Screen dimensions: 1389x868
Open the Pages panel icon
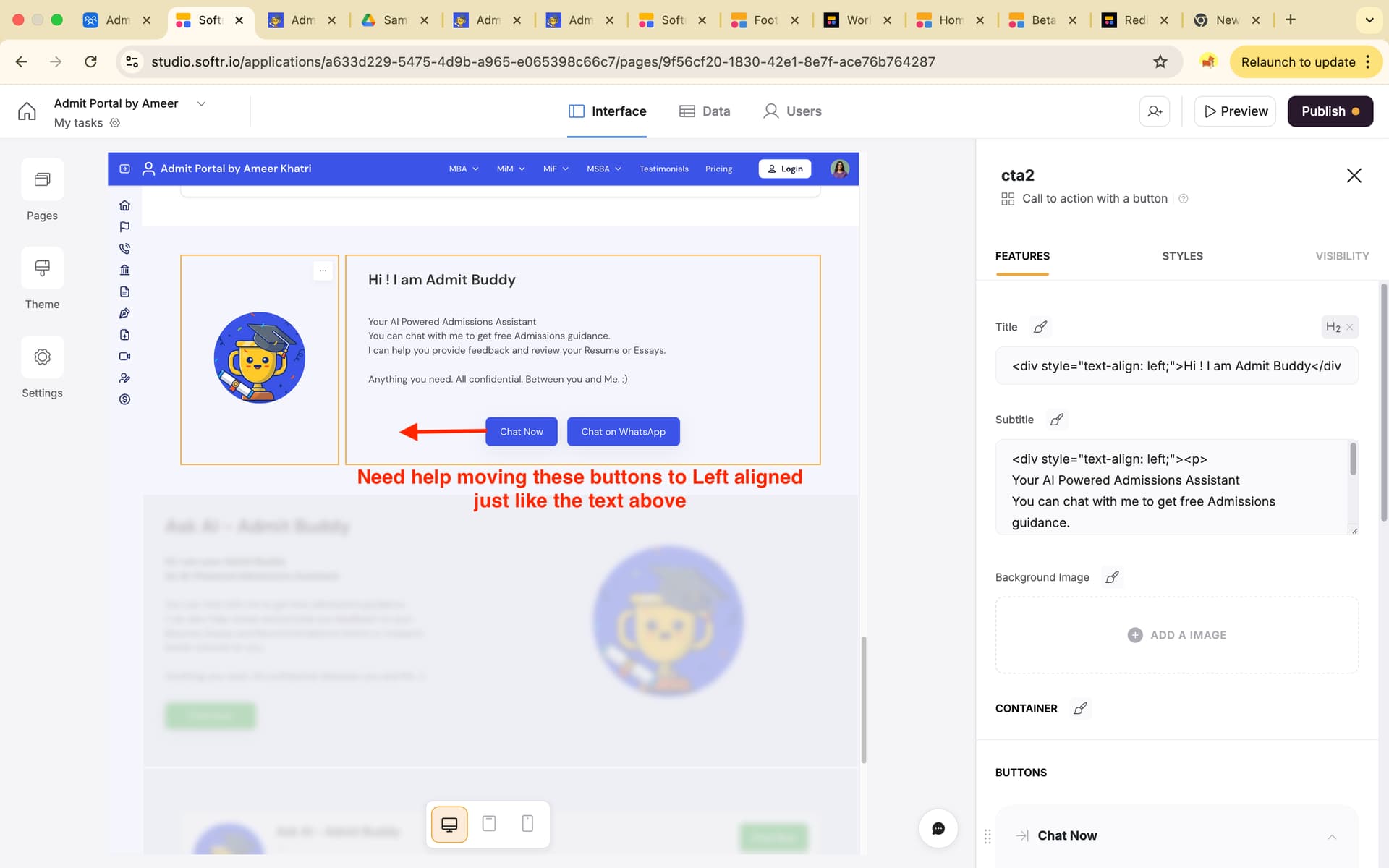pos(42,179)
